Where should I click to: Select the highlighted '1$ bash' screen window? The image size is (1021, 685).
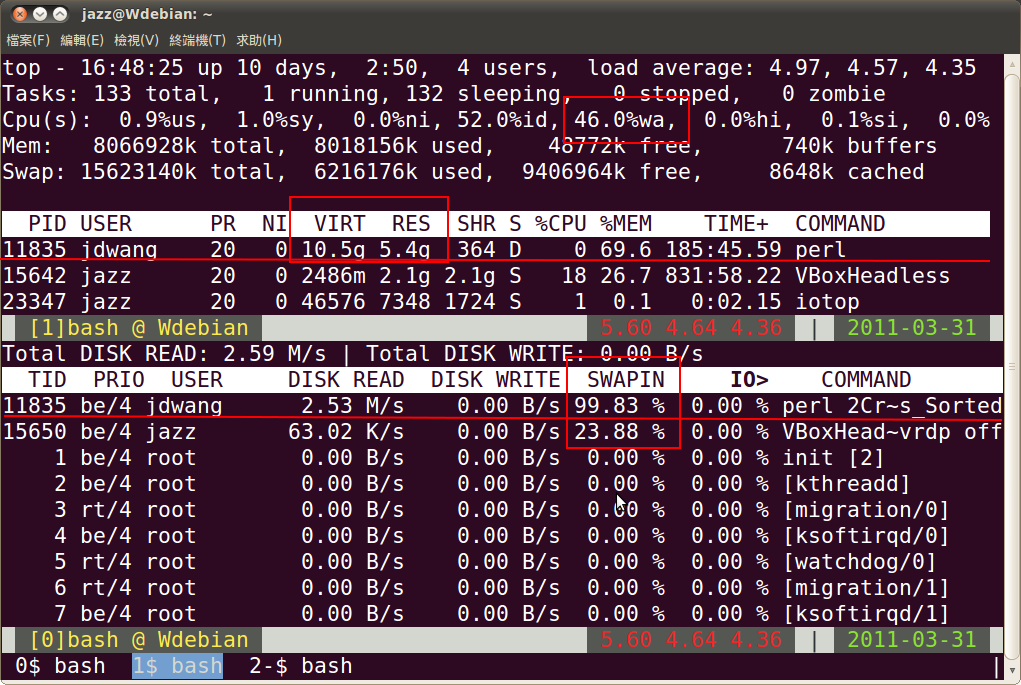(178, 666)
